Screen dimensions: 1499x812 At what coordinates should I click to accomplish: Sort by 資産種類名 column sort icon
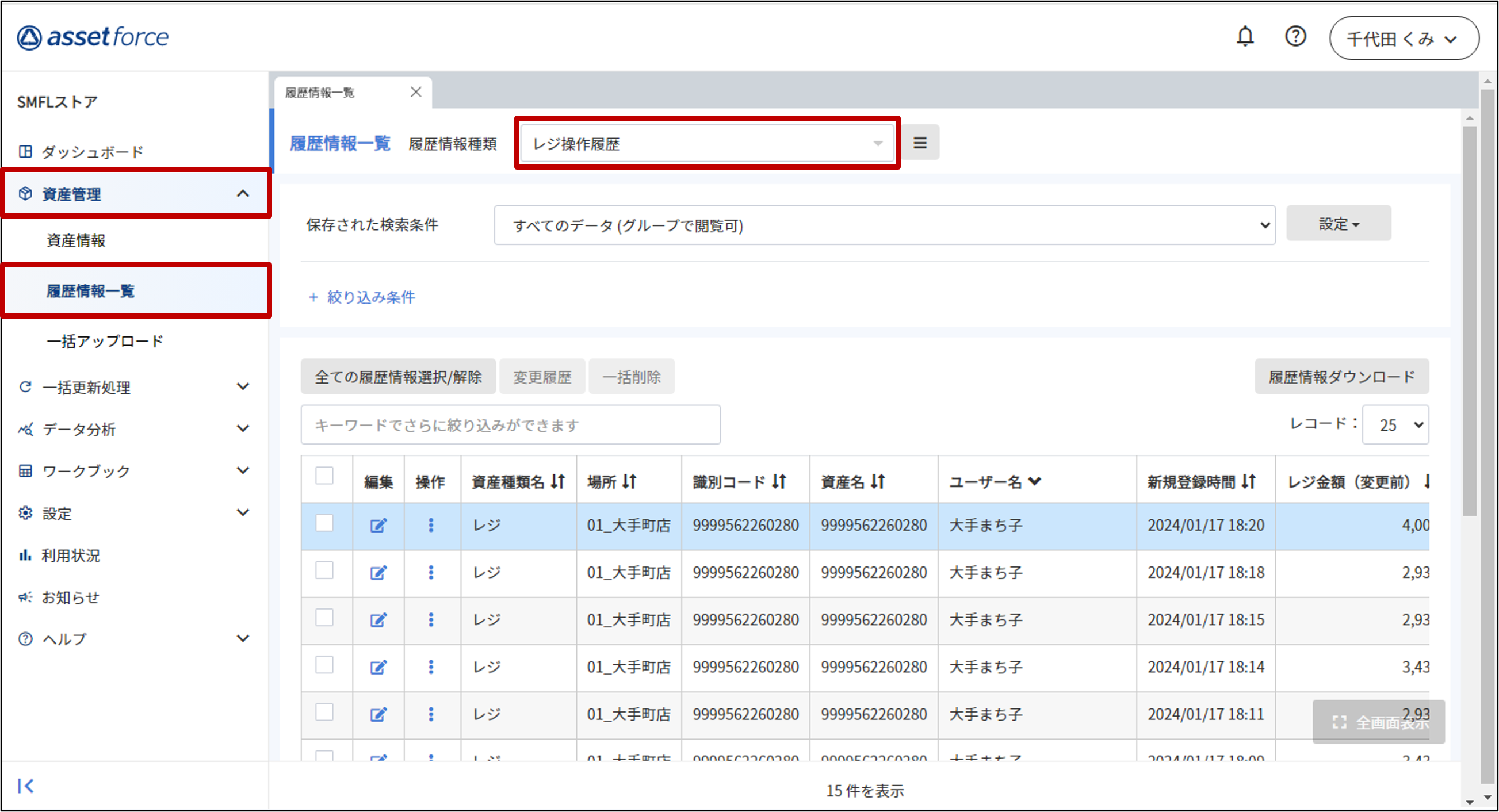558,481
